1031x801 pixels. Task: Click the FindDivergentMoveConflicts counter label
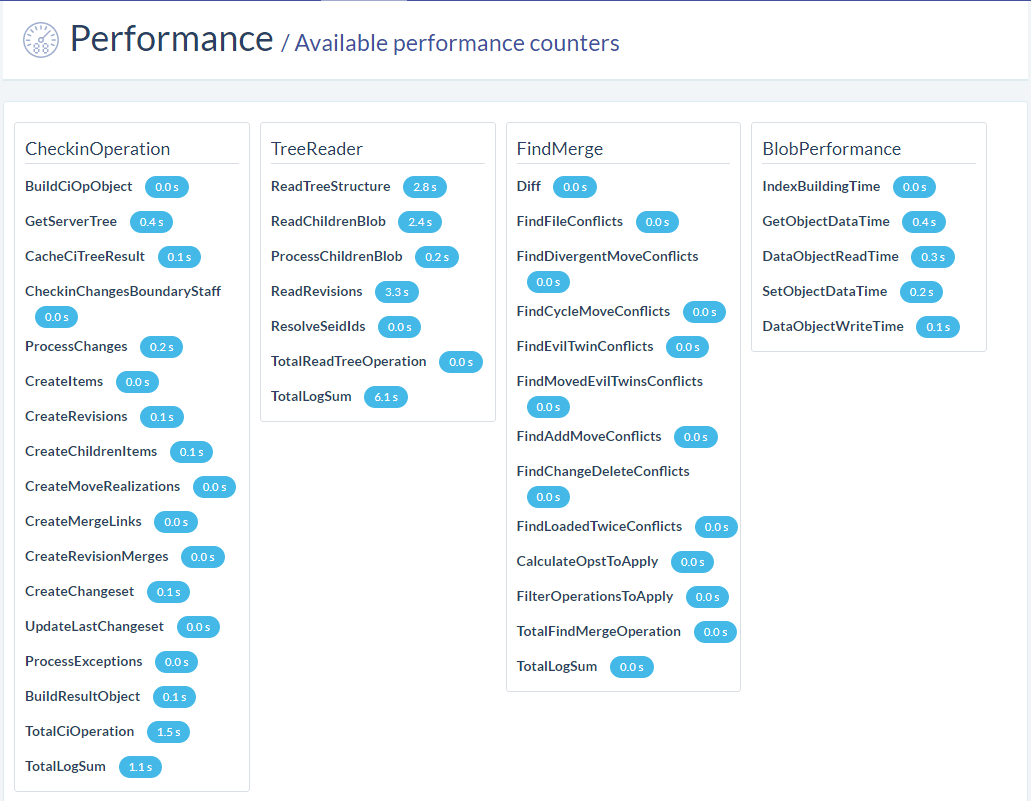tap(608, 256)
